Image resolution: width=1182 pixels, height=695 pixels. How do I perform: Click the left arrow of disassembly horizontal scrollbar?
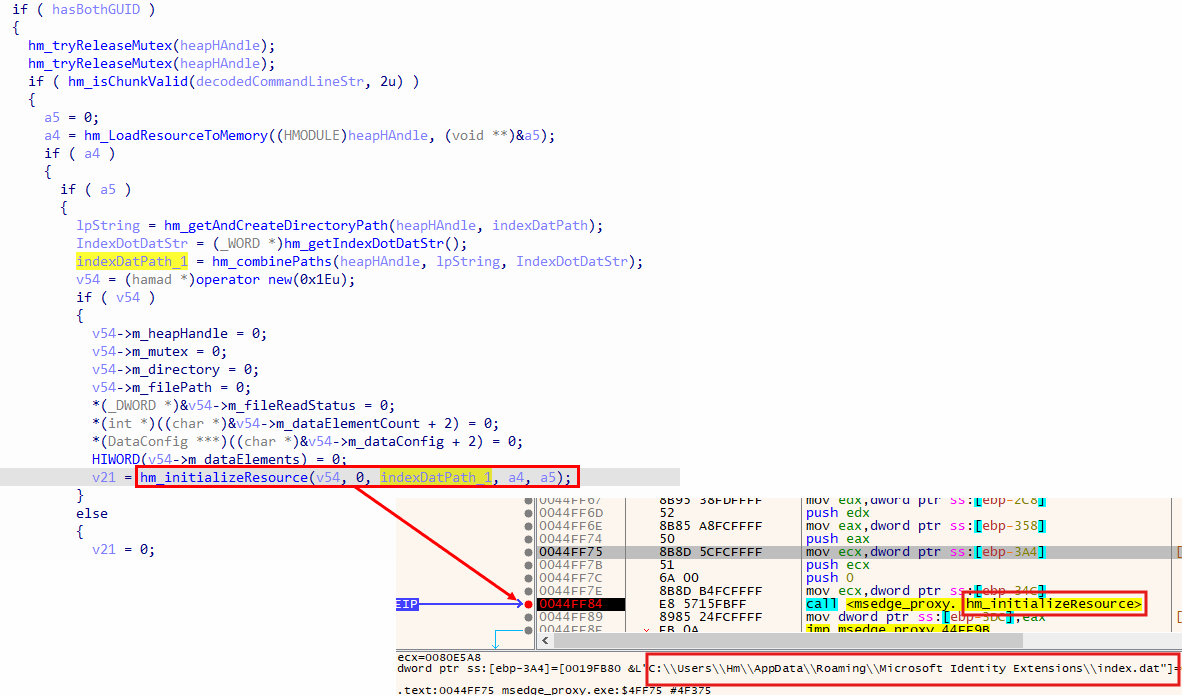[x=545, y=640]
